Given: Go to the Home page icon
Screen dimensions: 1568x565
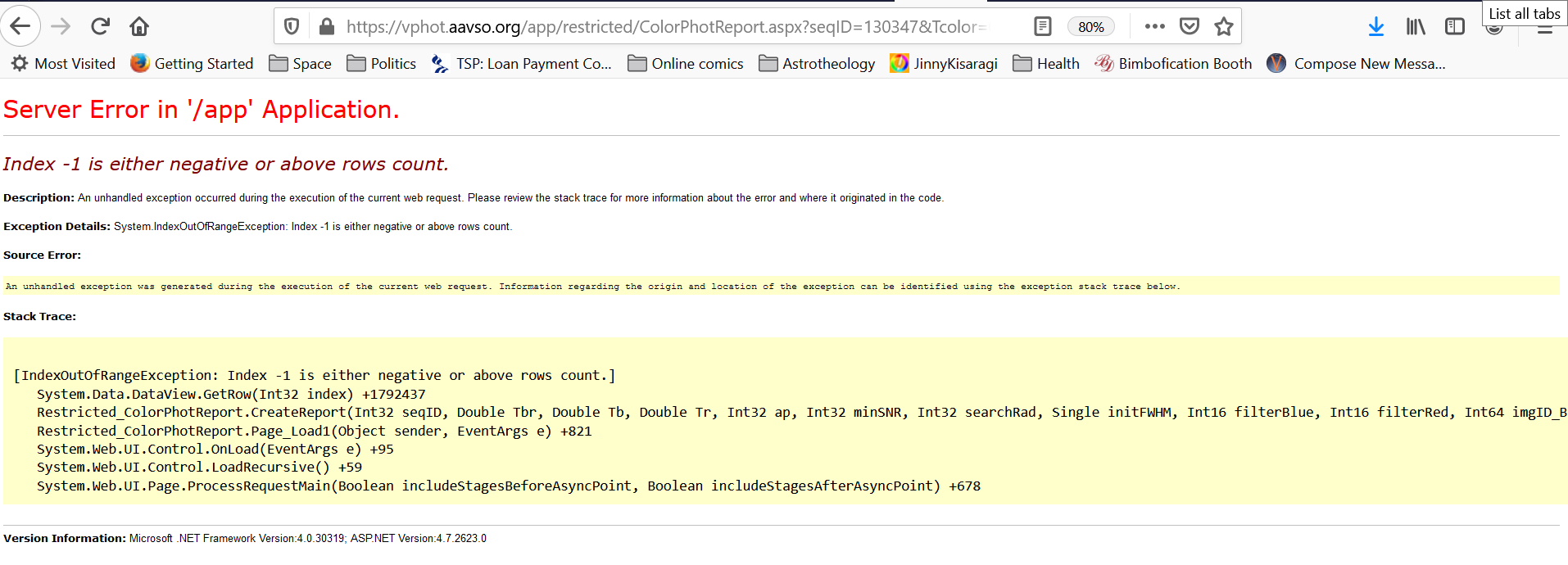Looking at the screenshot, I should point(139,26).
